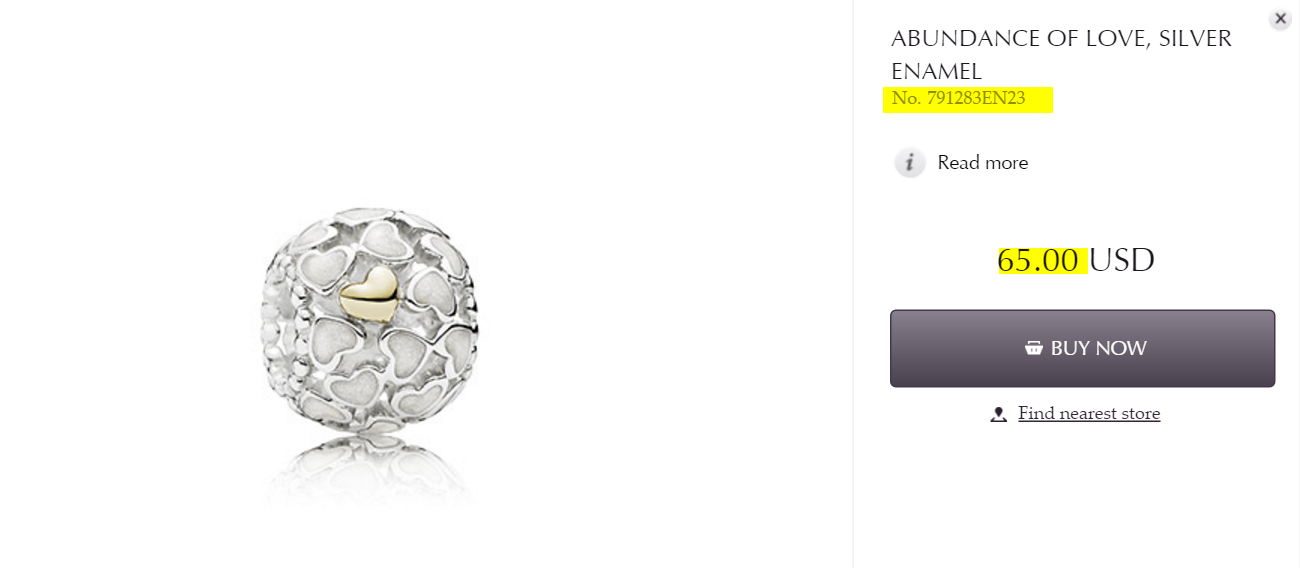Viewport: 1300px width, 568px height.
Task: Hit the BUY NOW button label
Action: pos(1098,348)
